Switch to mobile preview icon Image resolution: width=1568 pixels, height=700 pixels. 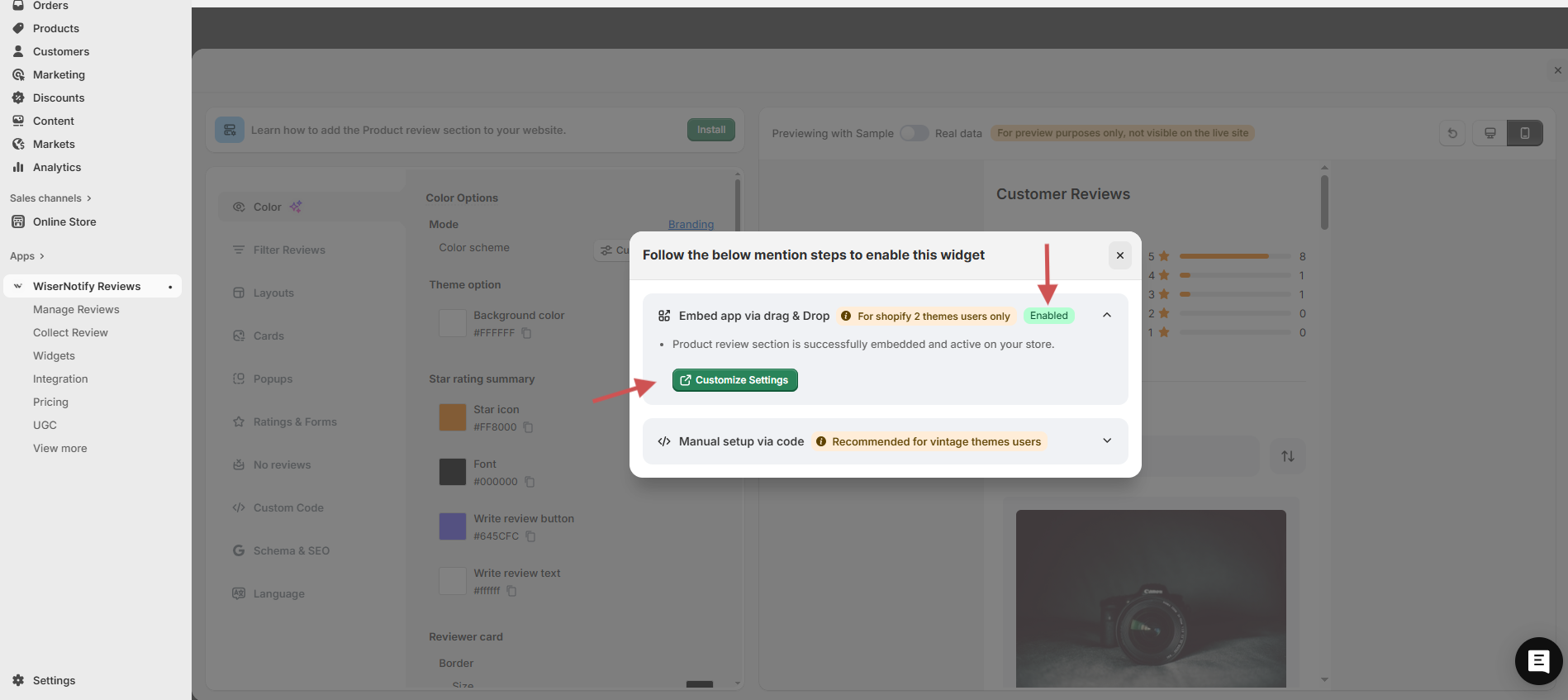click(x=1524, y=133)
